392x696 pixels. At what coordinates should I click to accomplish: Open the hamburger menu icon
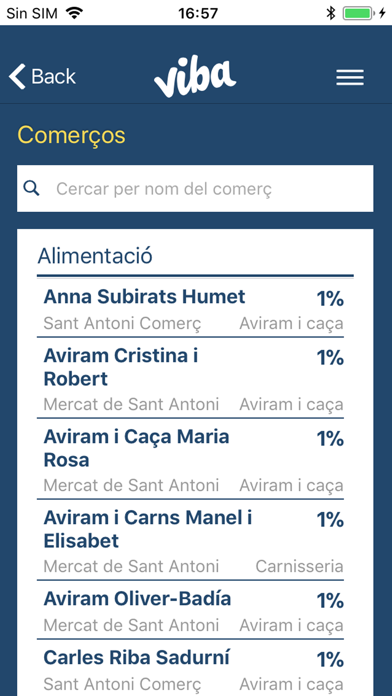350,77
